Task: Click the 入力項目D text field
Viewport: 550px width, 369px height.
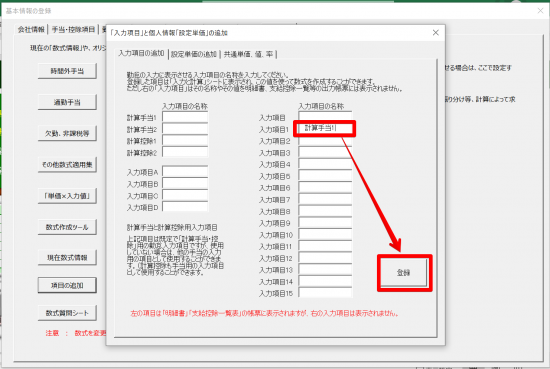Action: (x=185, y=207)
